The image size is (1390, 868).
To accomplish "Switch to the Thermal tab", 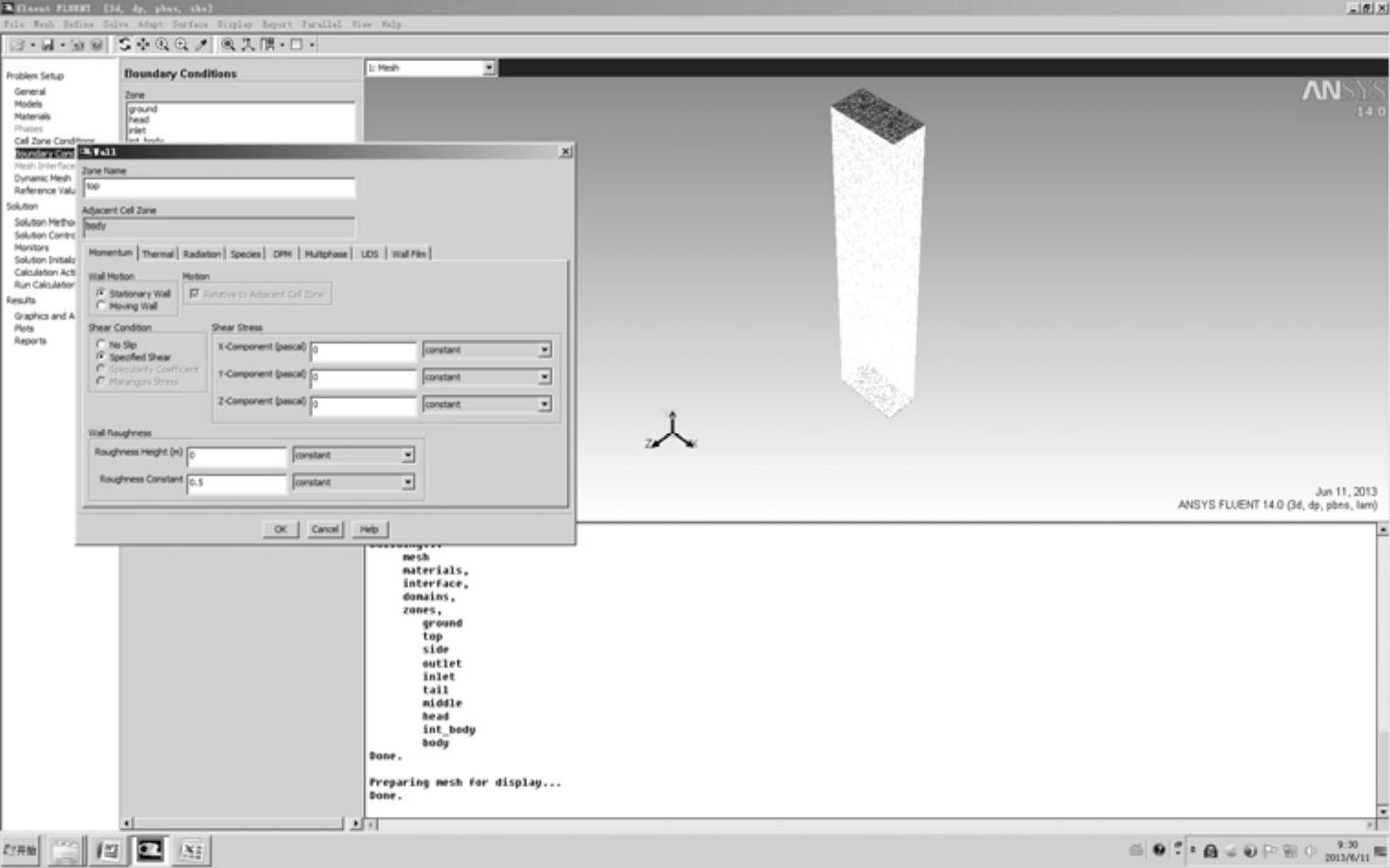I will point(157,253).
